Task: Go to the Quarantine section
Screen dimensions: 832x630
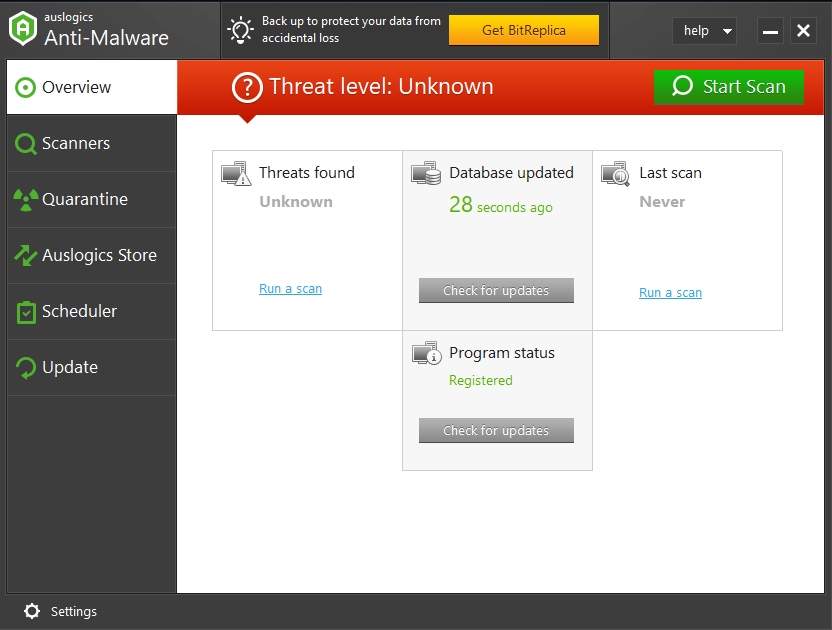Action: 92,199
